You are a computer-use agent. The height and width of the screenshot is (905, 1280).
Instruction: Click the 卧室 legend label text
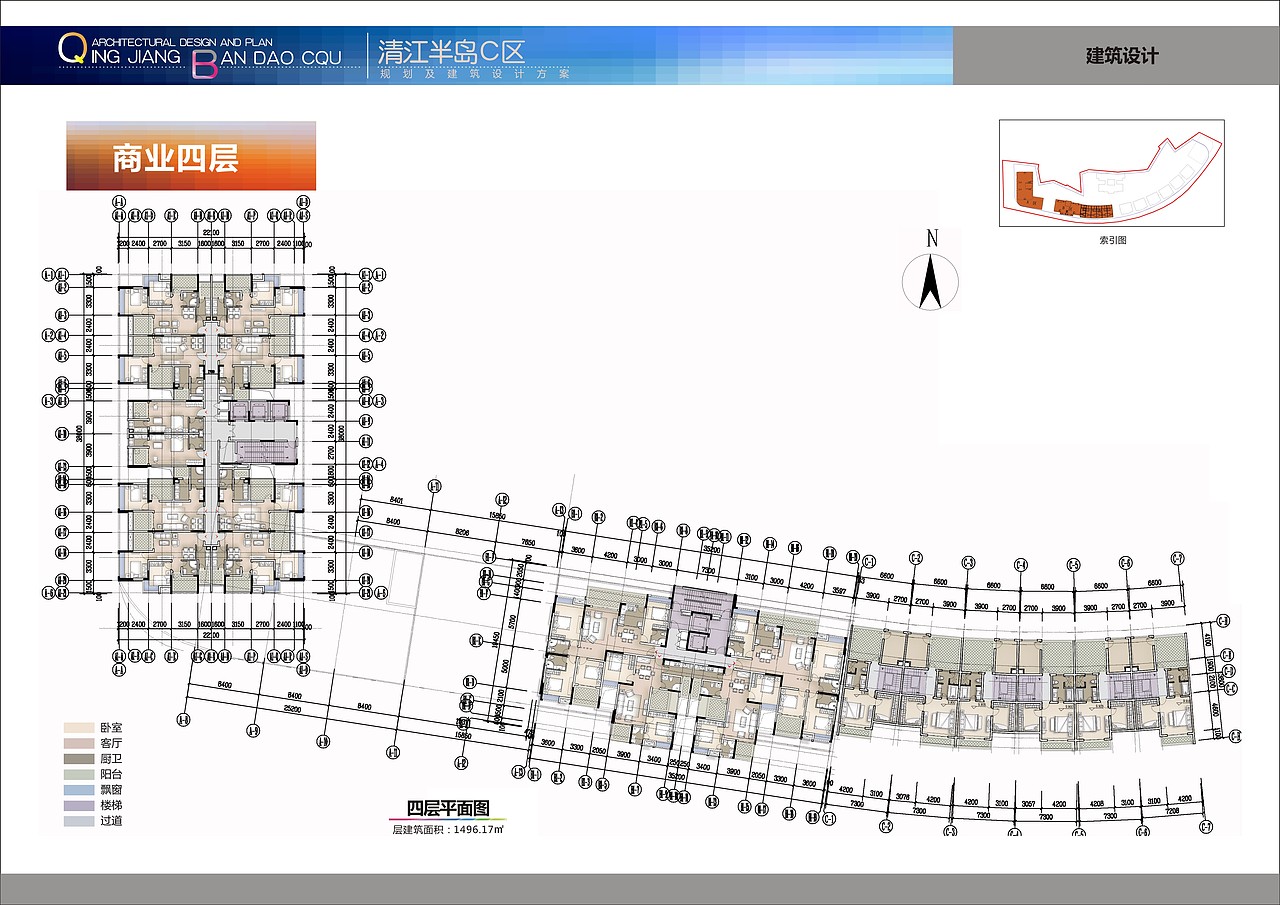pos(111,728)
